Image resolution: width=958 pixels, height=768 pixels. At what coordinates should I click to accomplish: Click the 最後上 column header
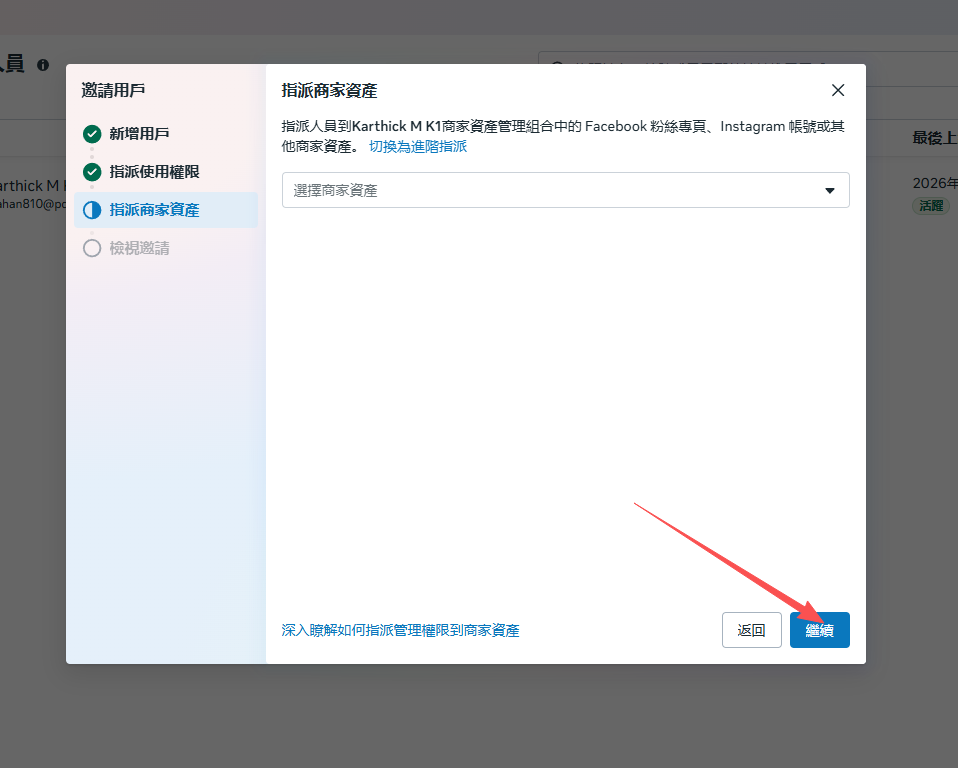point(934,137)
